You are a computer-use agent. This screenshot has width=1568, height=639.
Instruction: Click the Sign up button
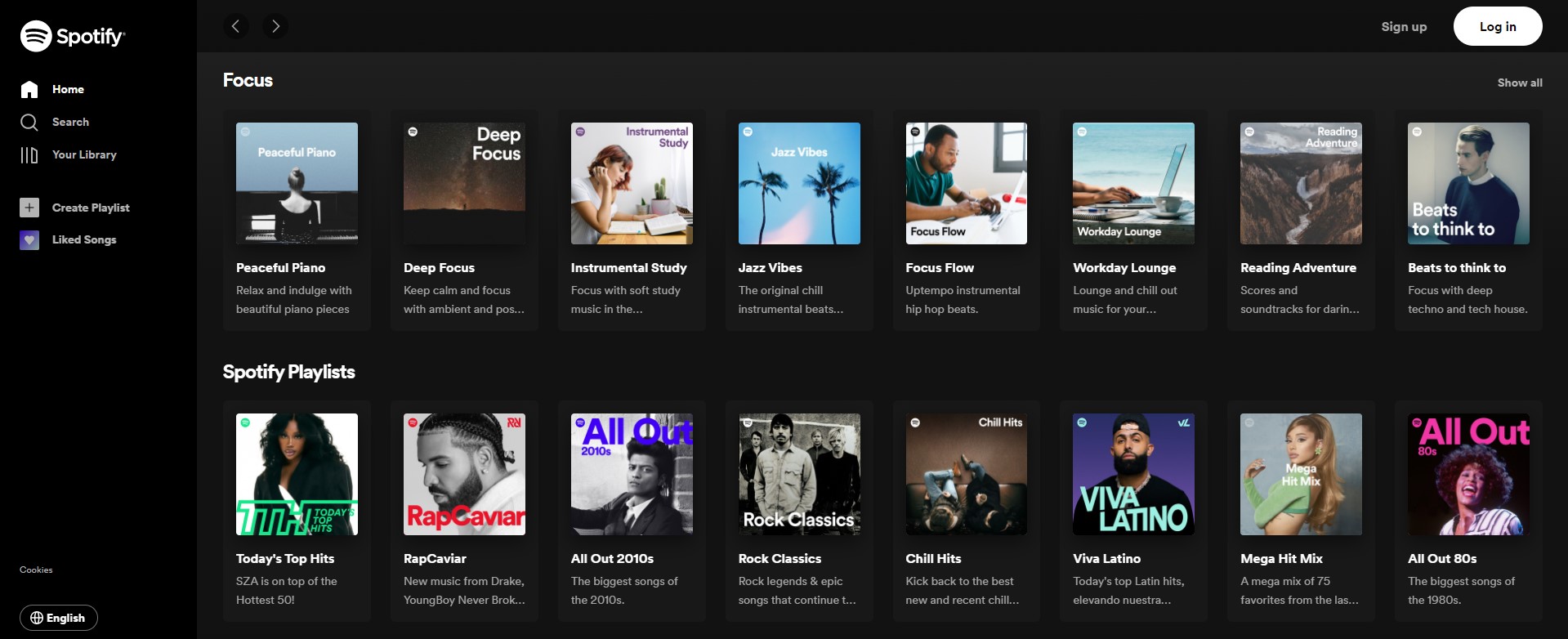1403,26
